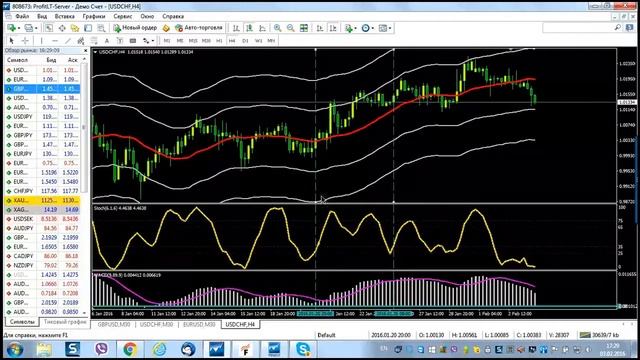Switch timeframe to D1
This screenshot has height=360, width=640.
[x=245, y=41]
